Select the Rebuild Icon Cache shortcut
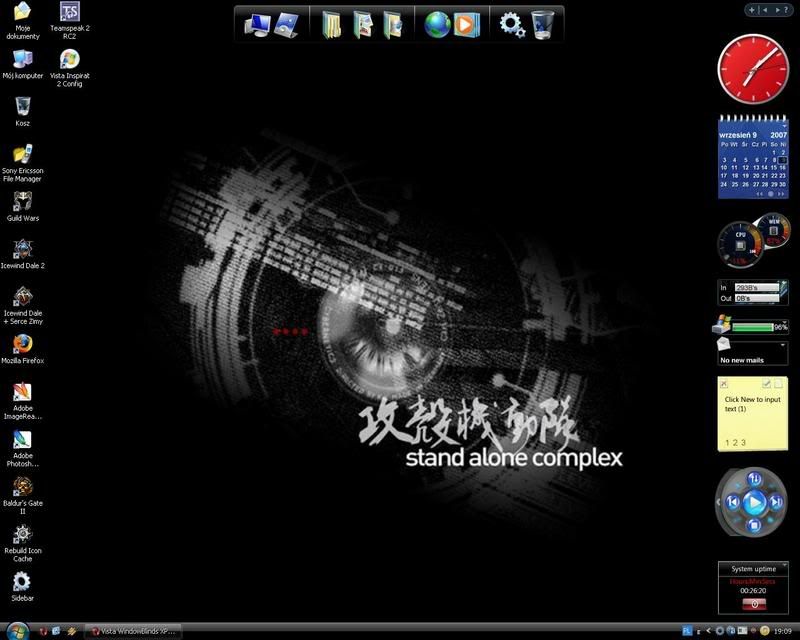Image resolution: width=800 pixels, height=640 pixels. point(22,544)
